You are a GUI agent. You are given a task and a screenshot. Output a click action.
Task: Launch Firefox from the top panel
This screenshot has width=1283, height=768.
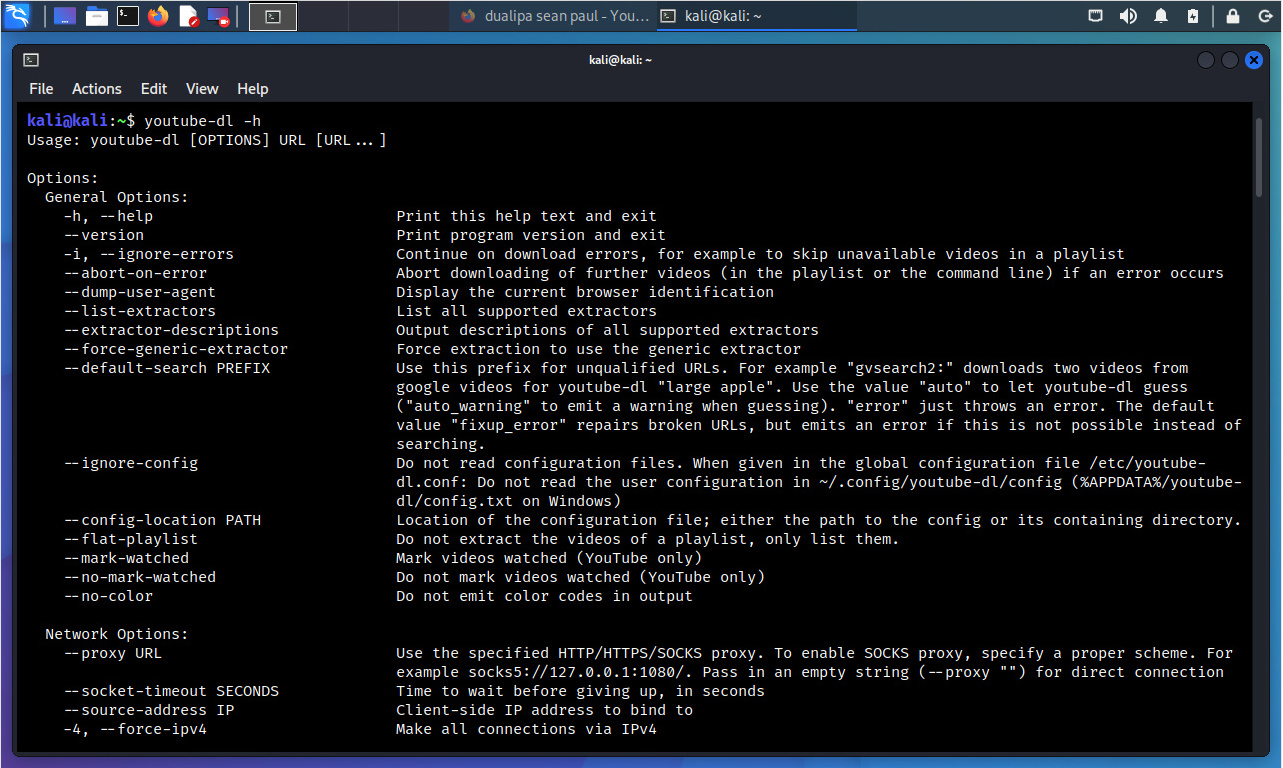pyautogui.click(x=158, y=16)
